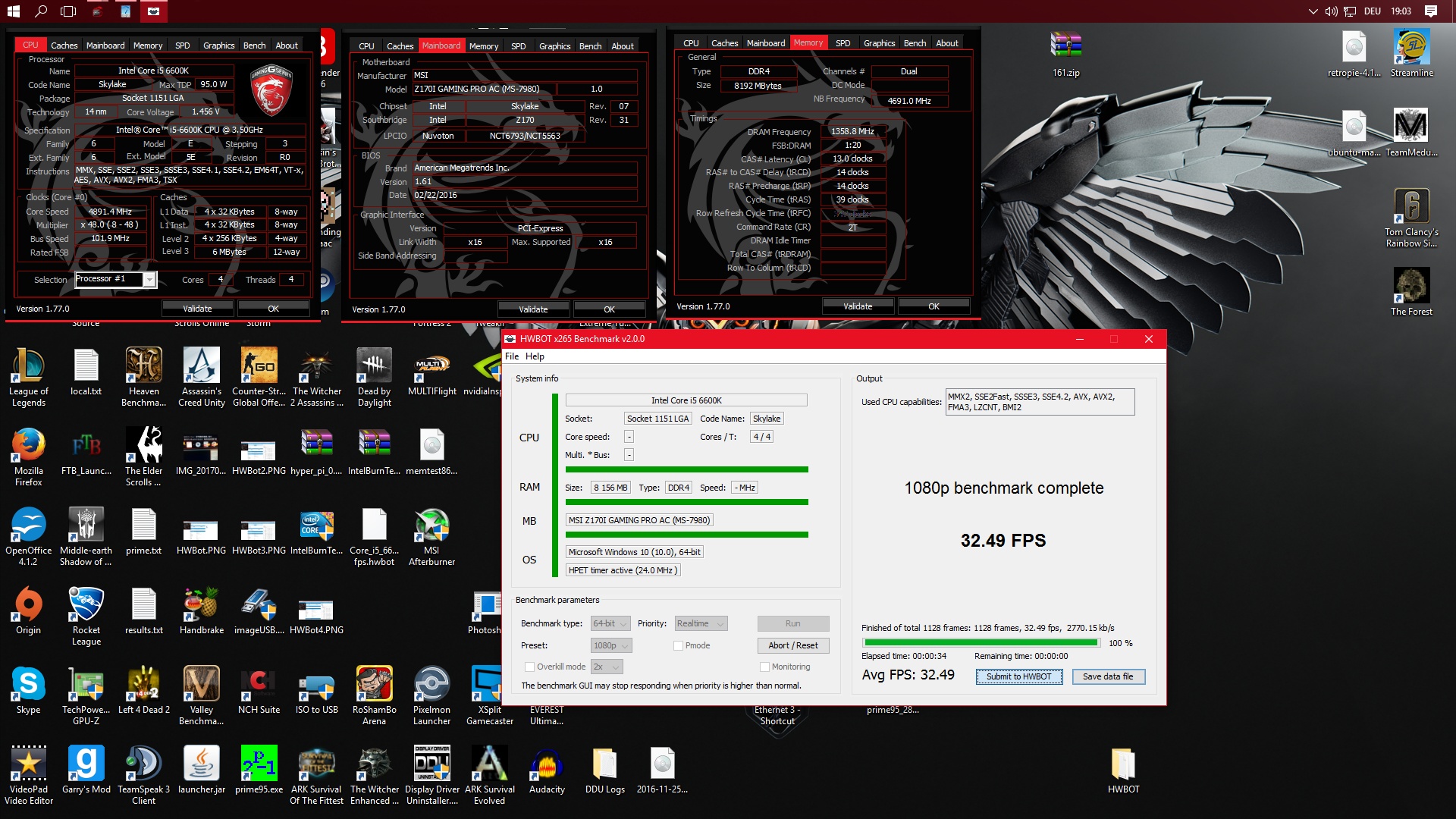Image resolution: width=1456 pixels, height=819 pixels.
Task: Click MSI Z170I GAMING PRO AC field
Action: 639,520
